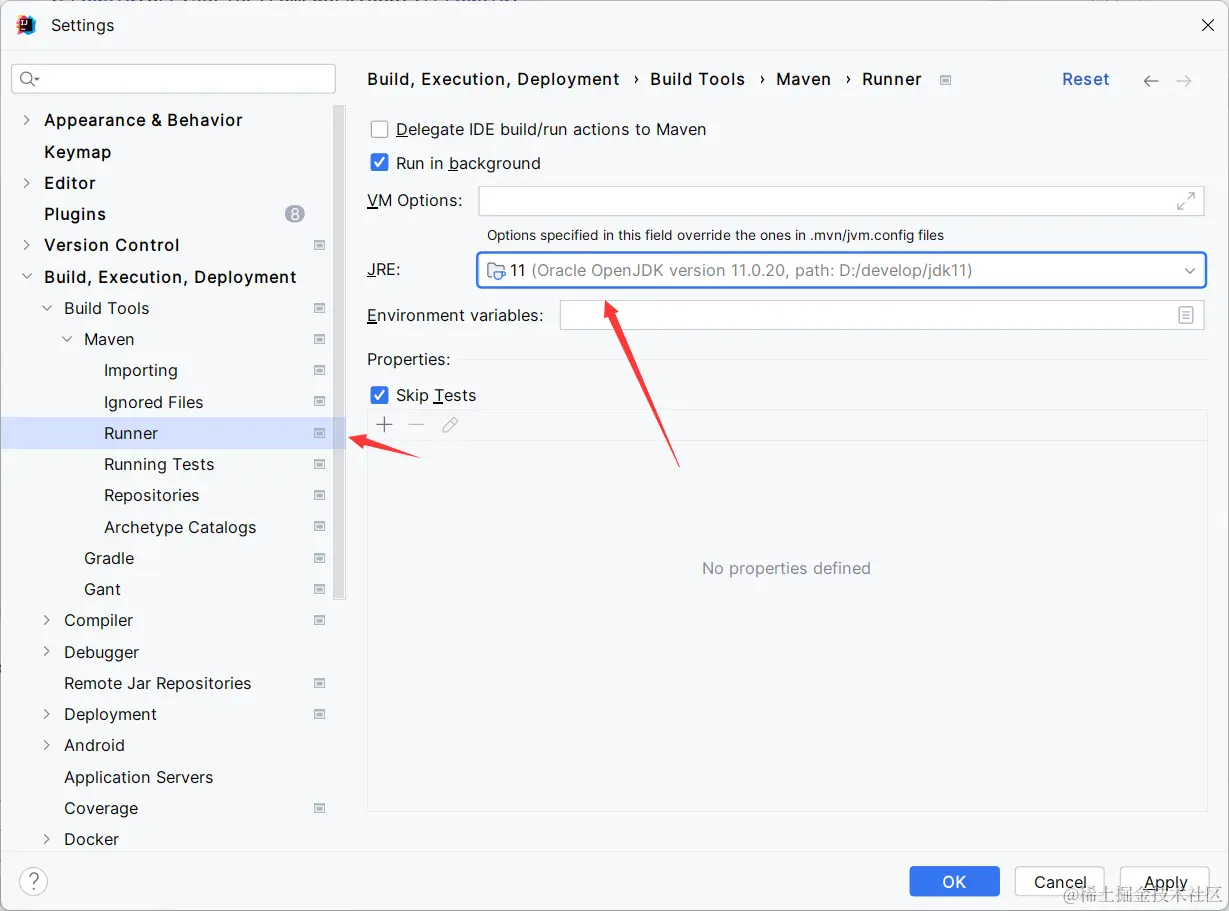Viewport: 1229px width, 911px height.
Task: Collapse the Maven node
Action: (x=67, y=339)
